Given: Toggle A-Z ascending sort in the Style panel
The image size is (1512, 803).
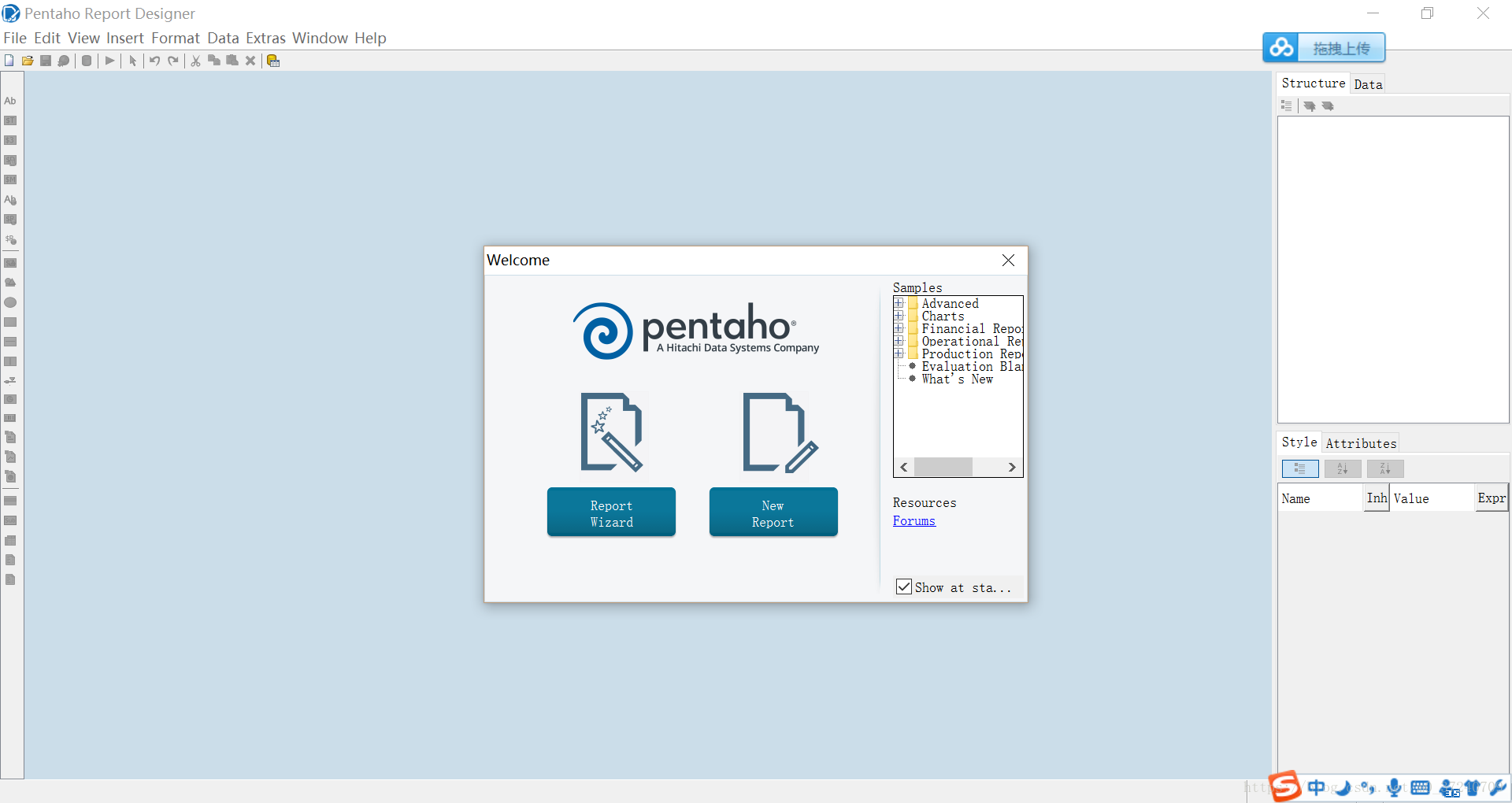Looking at the screenshot, I should pos(1343,468).
